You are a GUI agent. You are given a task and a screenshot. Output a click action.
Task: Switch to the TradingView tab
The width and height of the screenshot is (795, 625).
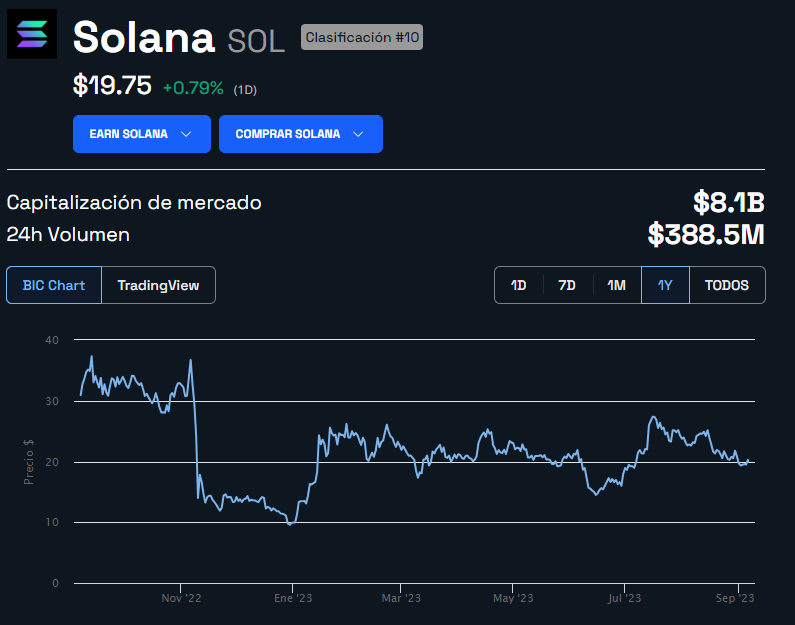coord(158,285)
